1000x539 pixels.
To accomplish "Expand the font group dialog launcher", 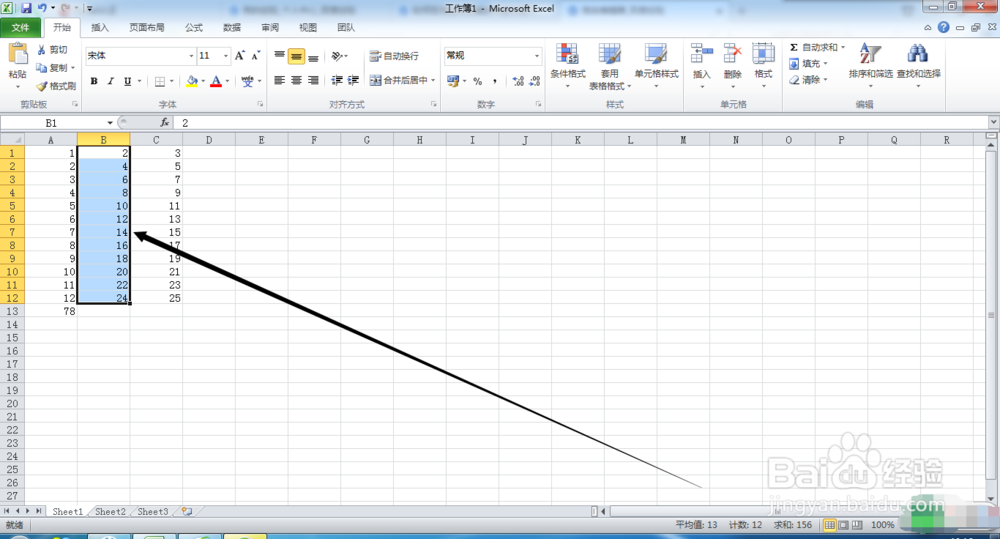I will (x=260, y=104).
